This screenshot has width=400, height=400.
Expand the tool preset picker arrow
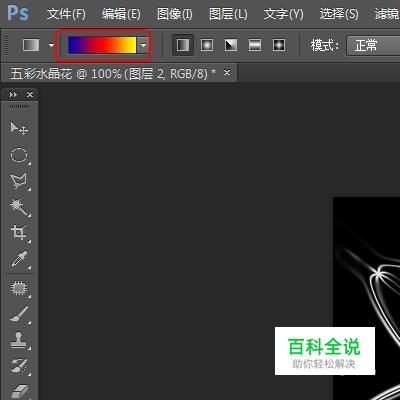pos(51,45)
